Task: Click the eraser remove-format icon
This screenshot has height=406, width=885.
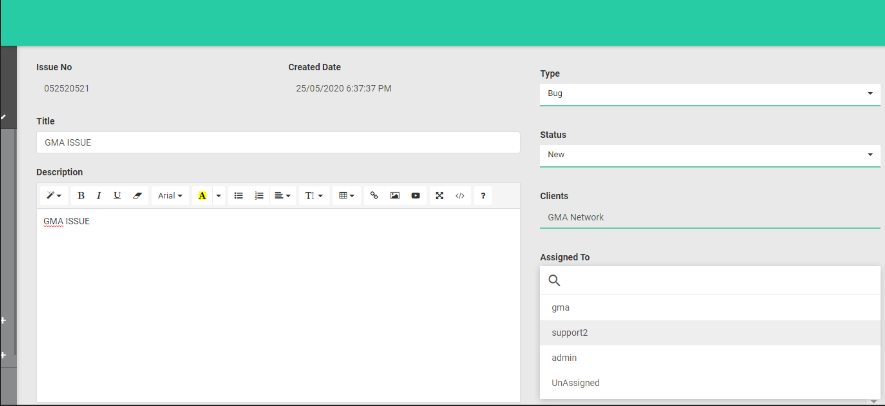Action: point(138,196)
